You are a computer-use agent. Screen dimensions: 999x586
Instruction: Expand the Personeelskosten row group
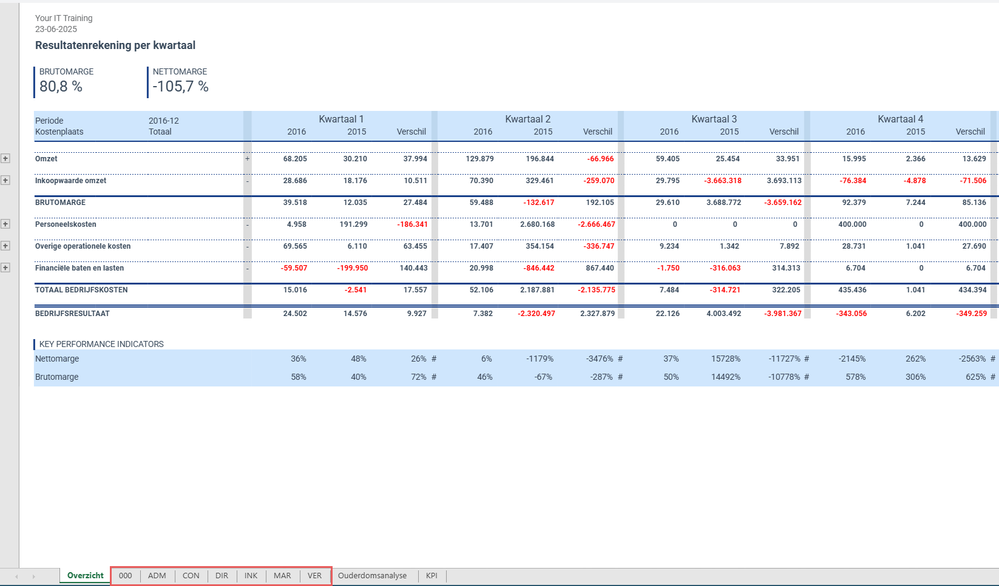coord(5,224)
